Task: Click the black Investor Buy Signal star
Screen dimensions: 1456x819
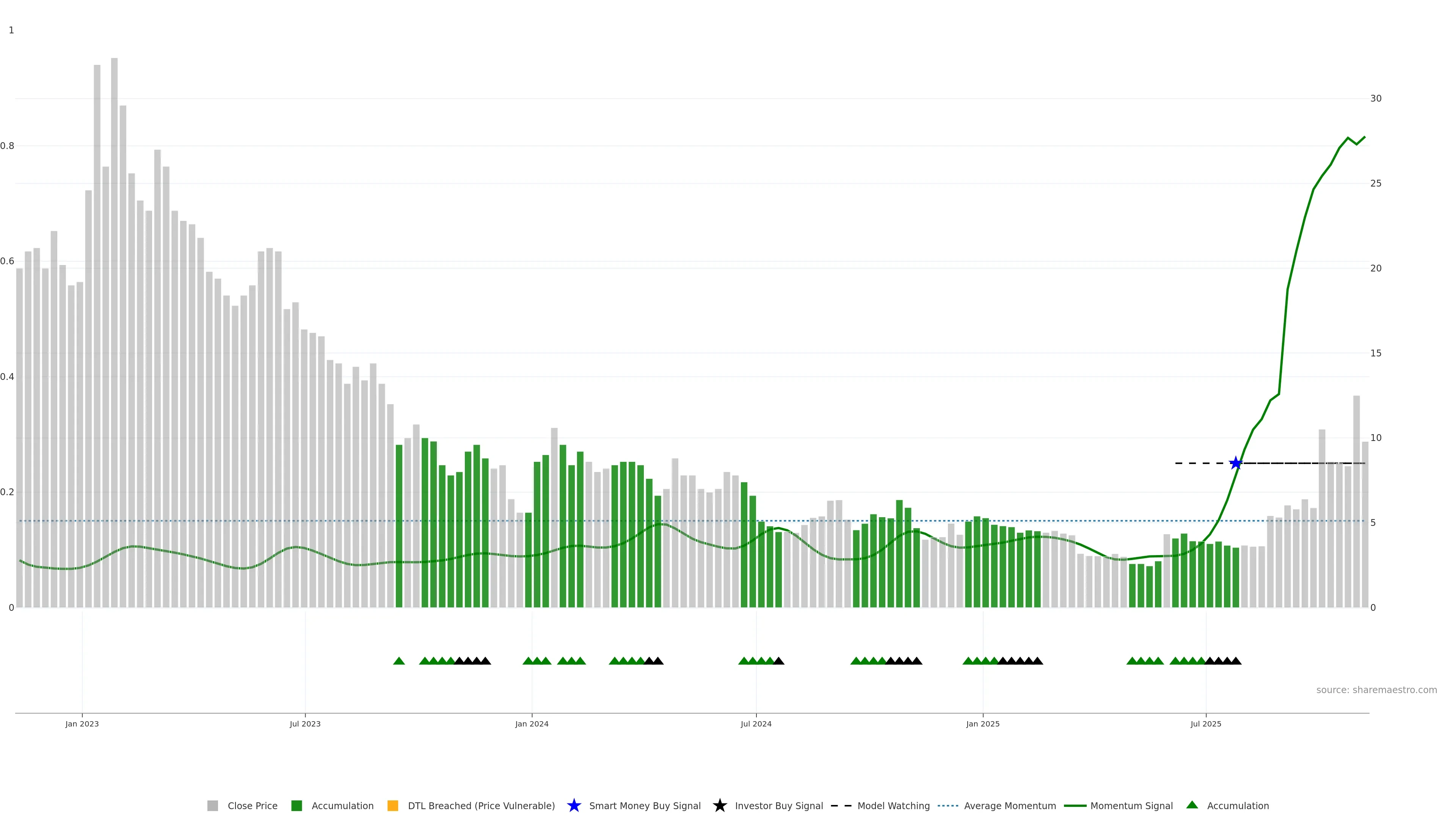Action: click(x=720, y=806)
